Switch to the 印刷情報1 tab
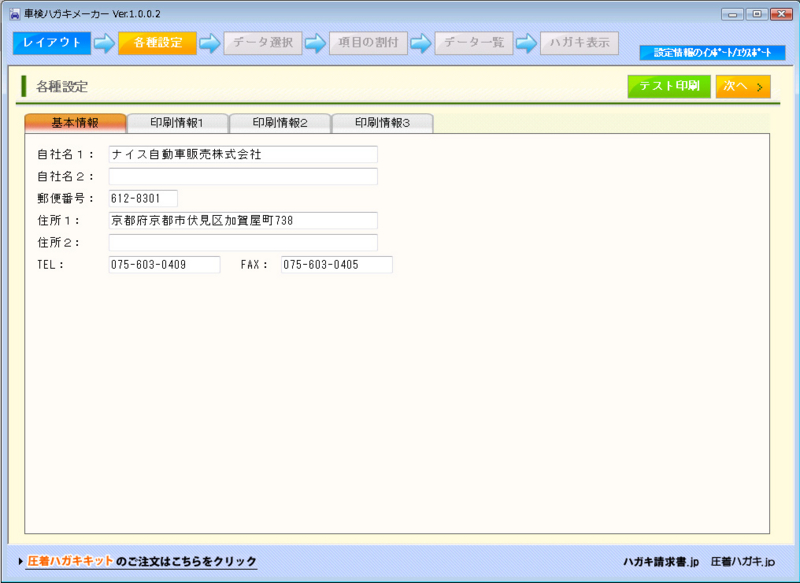Image resolution: width=800 pixels, height=583 pixels. [x=177, y=123]
